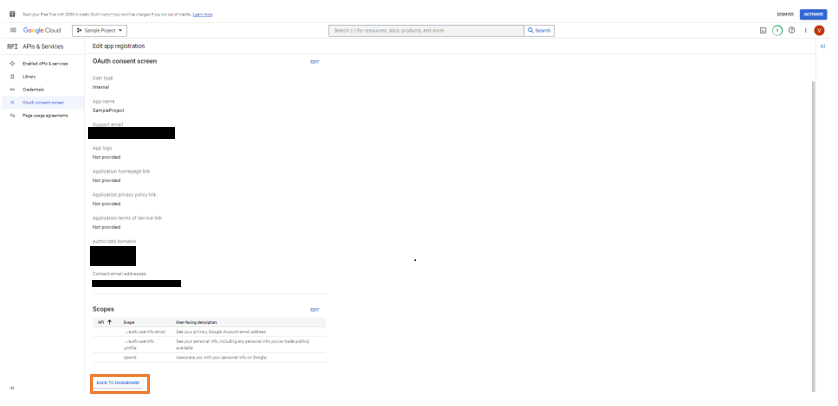Click Back to Dashboard button

pos(119,383)
